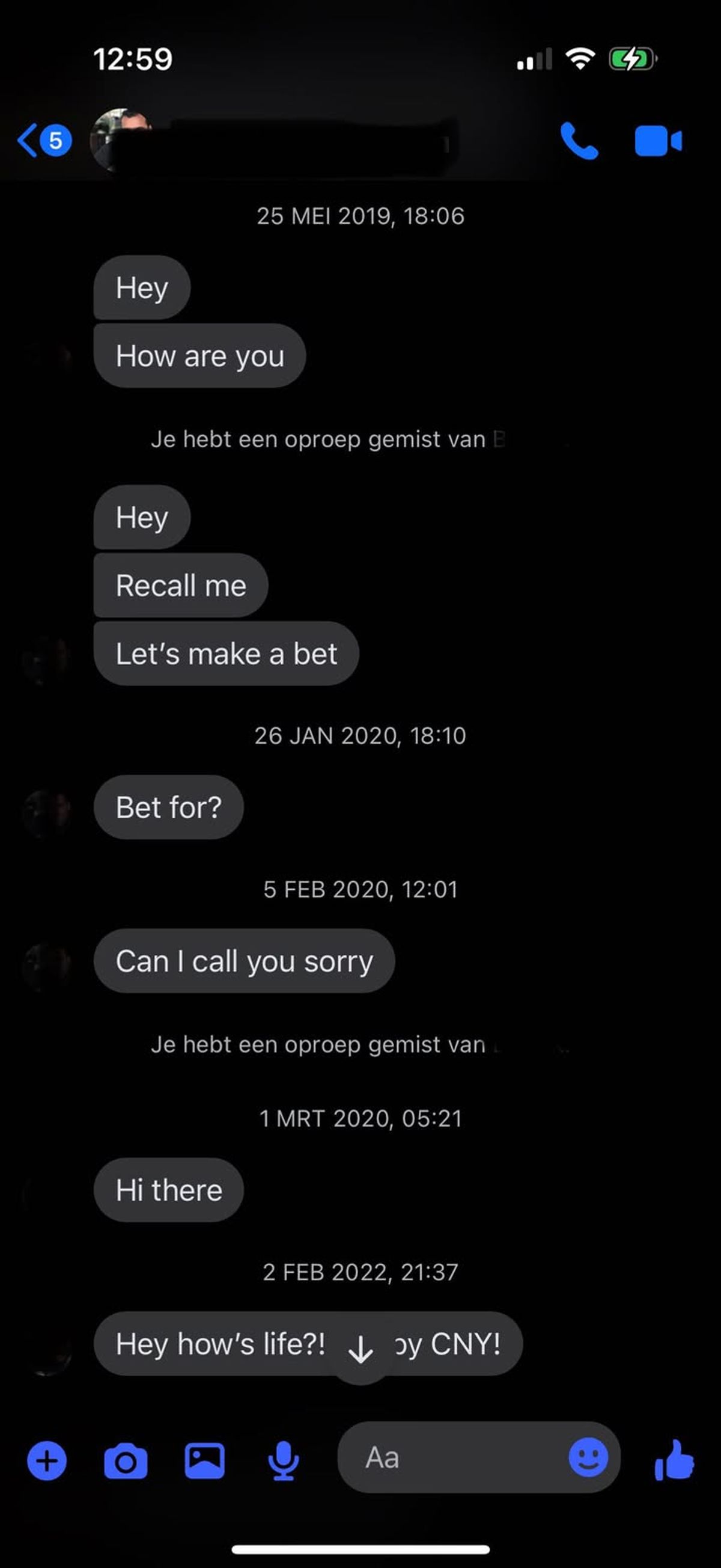Tap the home indicator bar

coord(361,1549)
